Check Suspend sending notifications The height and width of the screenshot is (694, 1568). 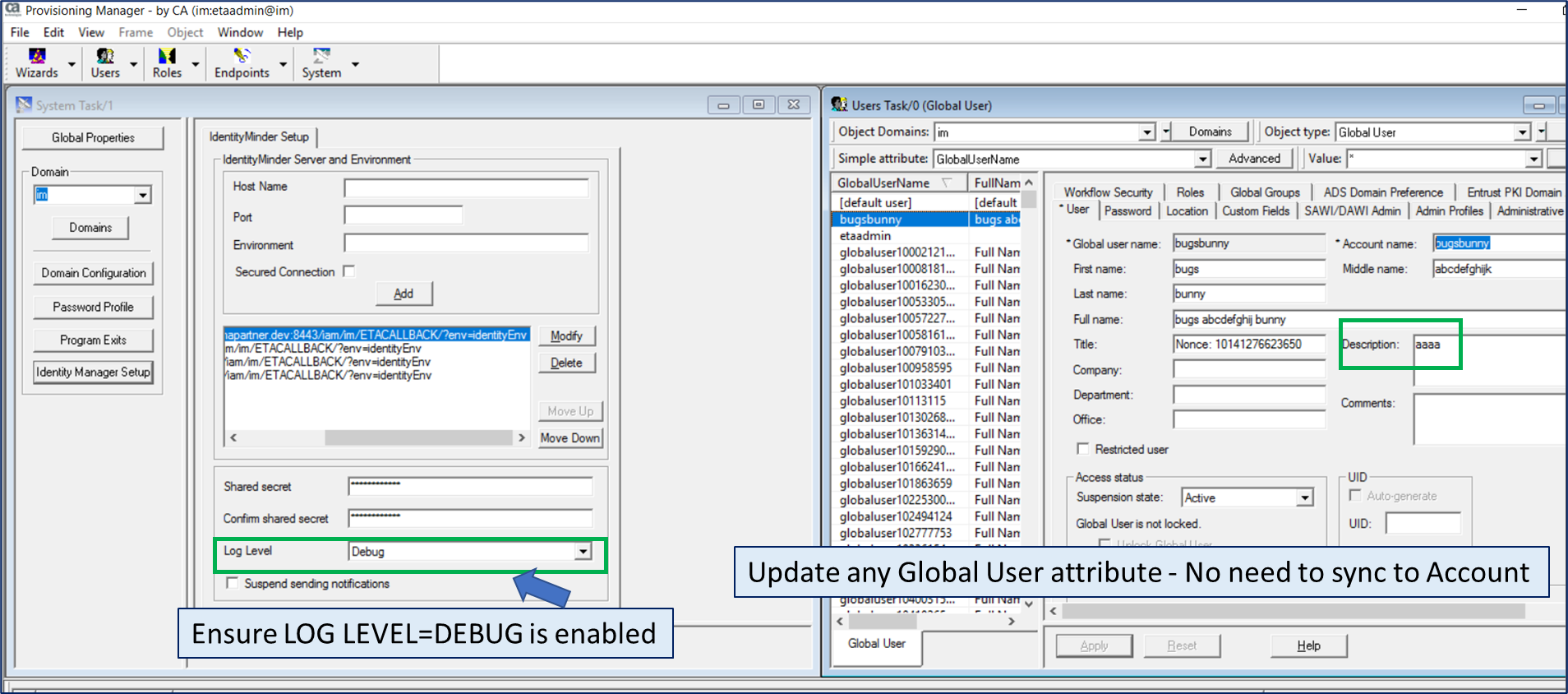click(233, 583)
